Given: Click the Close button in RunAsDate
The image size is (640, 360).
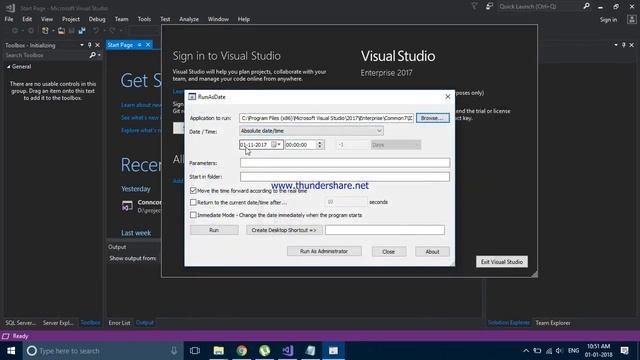Looking at the screenshot, I should point(389,251).
